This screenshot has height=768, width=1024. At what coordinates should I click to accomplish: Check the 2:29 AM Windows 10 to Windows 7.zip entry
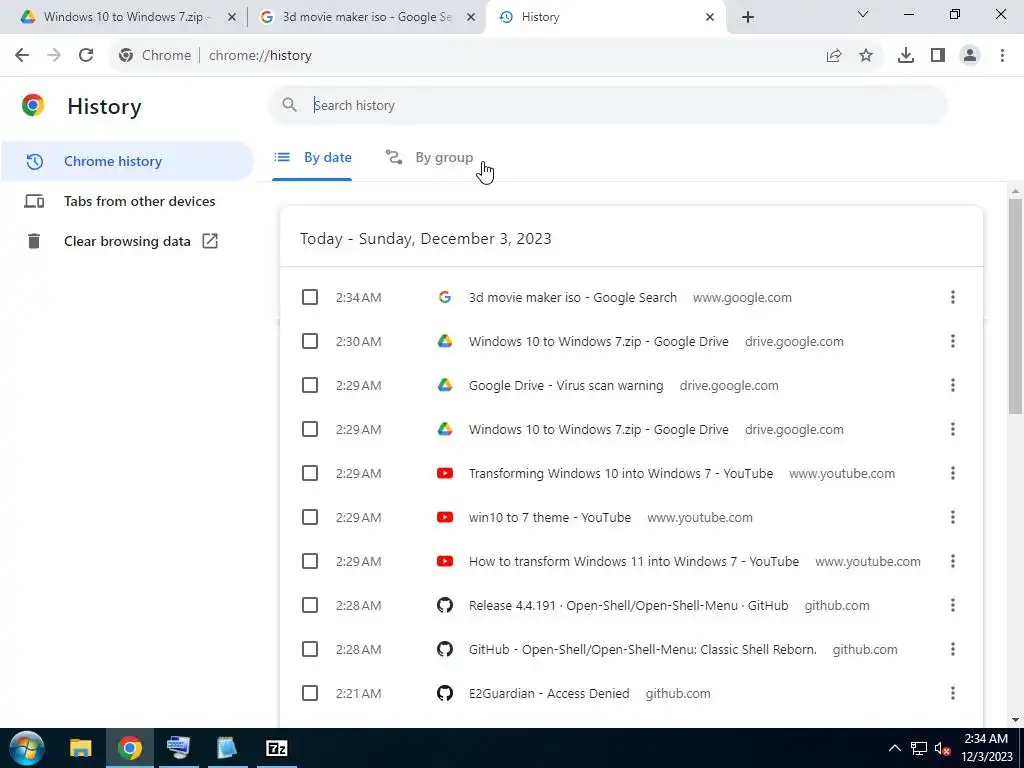(310, 429)
